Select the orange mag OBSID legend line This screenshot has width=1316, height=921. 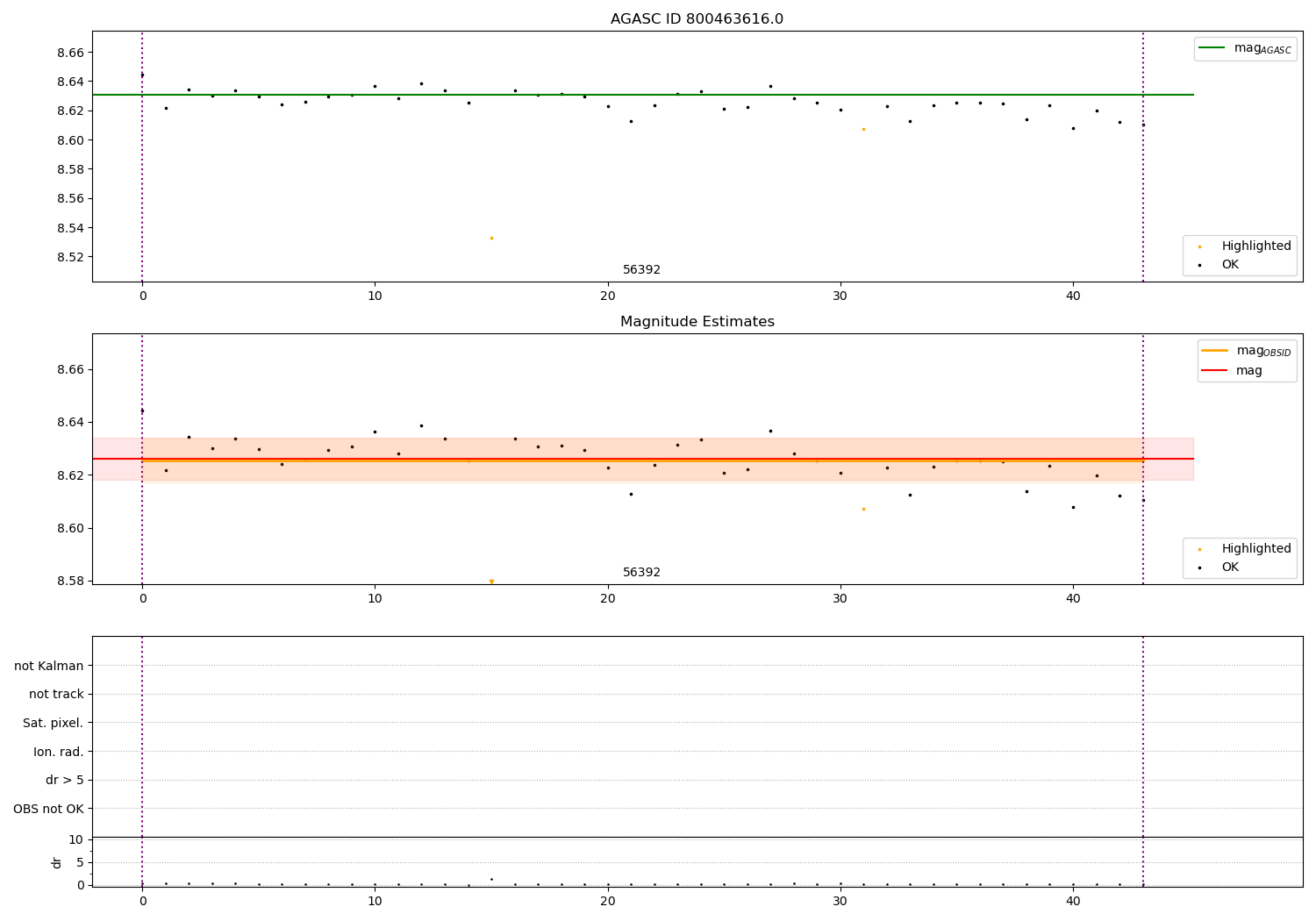pos(1214,351)
